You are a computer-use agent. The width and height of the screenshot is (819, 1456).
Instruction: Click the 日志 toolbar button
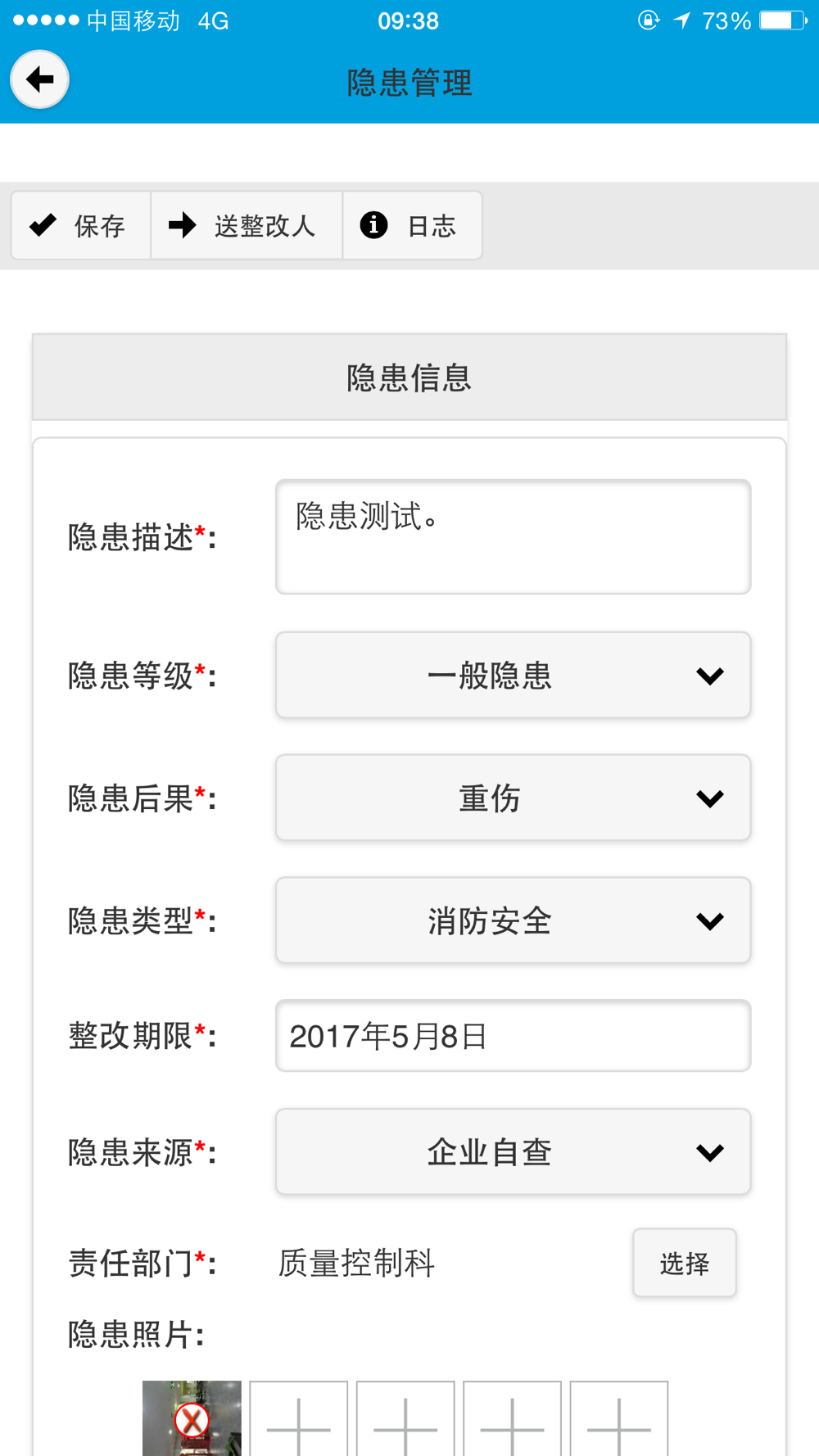point(413,225)
